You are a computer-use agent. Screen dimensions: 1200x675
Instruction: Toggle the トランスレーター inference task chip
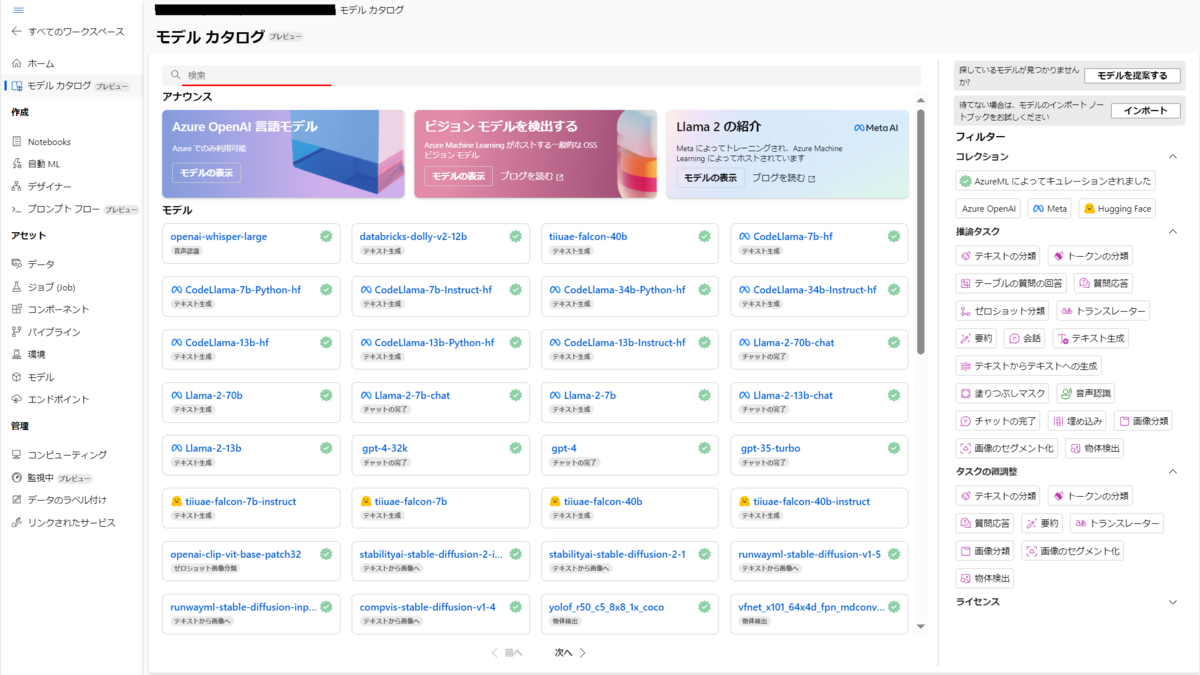point(1102,311)
